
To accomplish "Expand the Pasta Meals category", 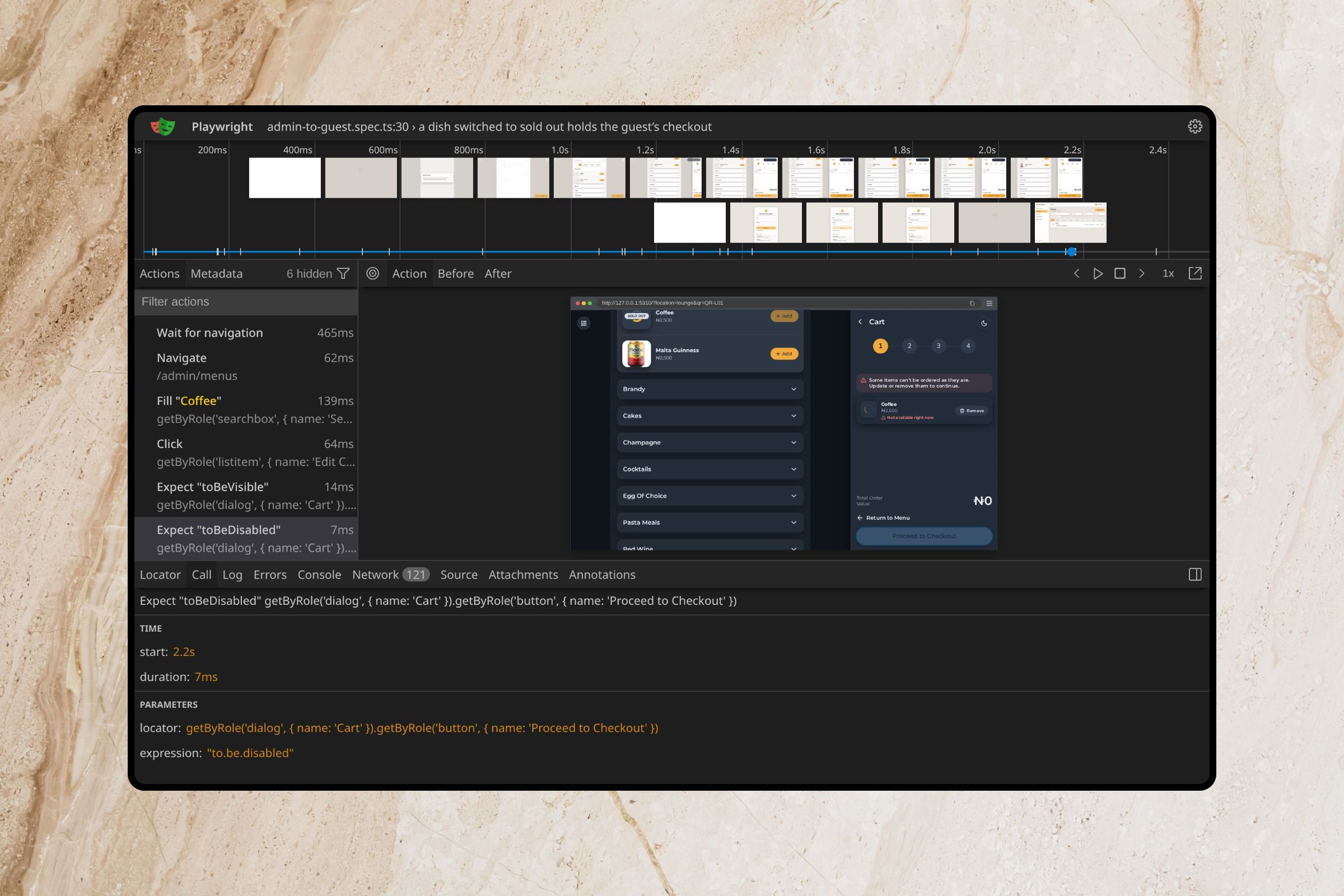I will pyautogui.click(x=710, y=522).
